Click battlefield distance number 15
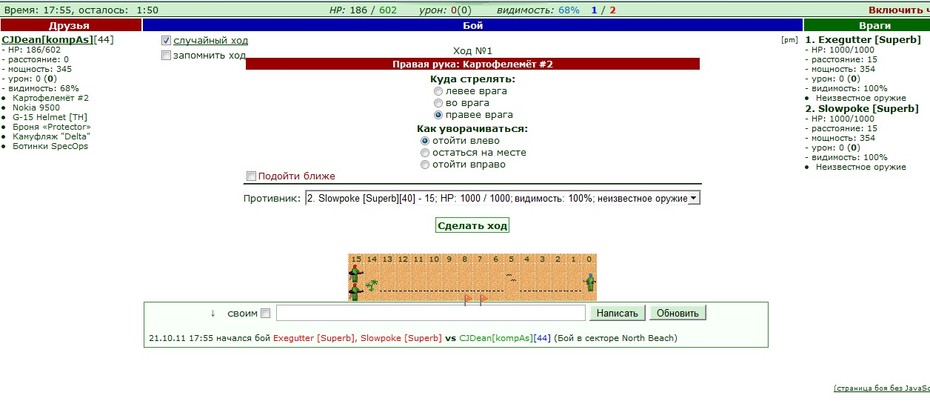This screenshot has height=407, width=930. pos(356,259)
